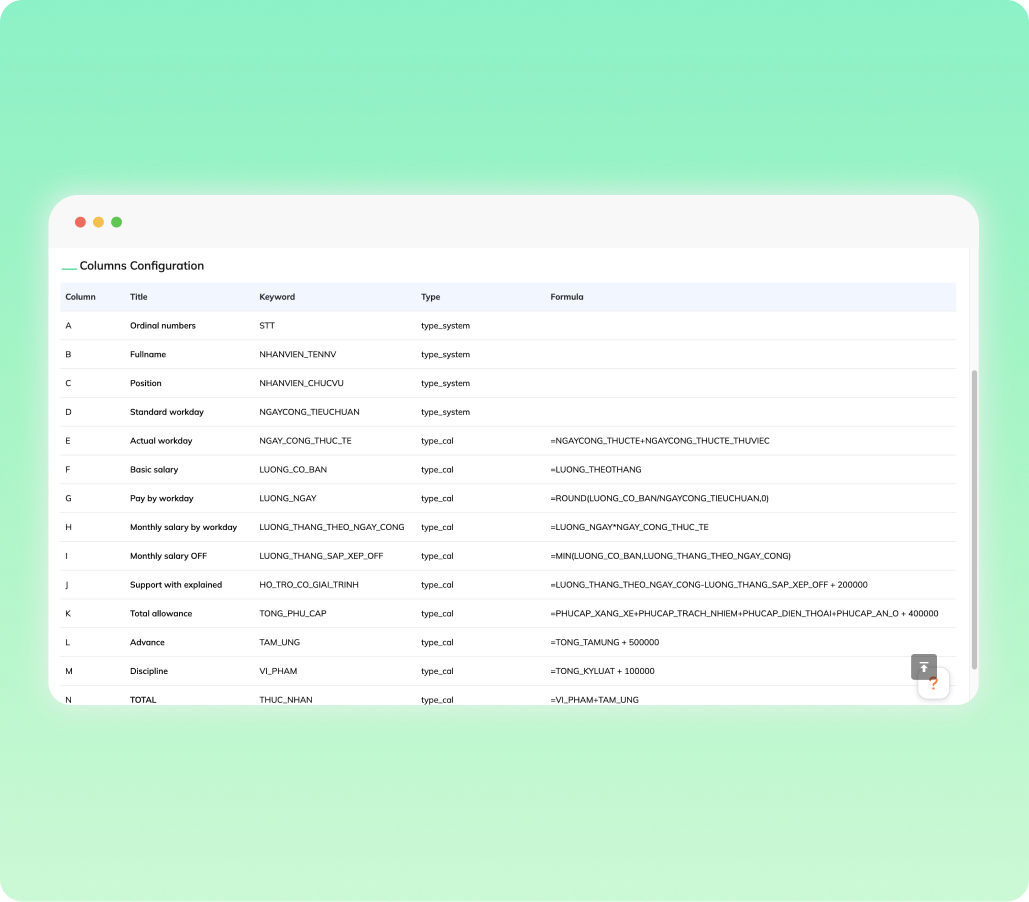
Task: Click the =MIN formula for Monthly salary OFF
Action: point(670,556)
